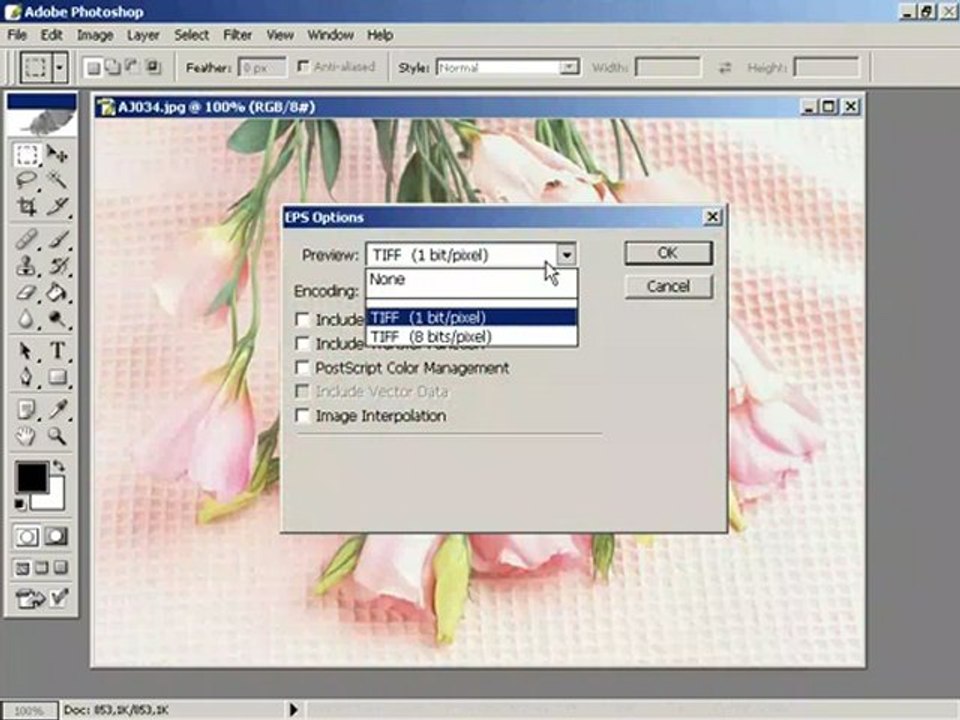Screen dimensions: 960x720
Task: Close the EPS Options dialog
Action: tap(712, 217)
